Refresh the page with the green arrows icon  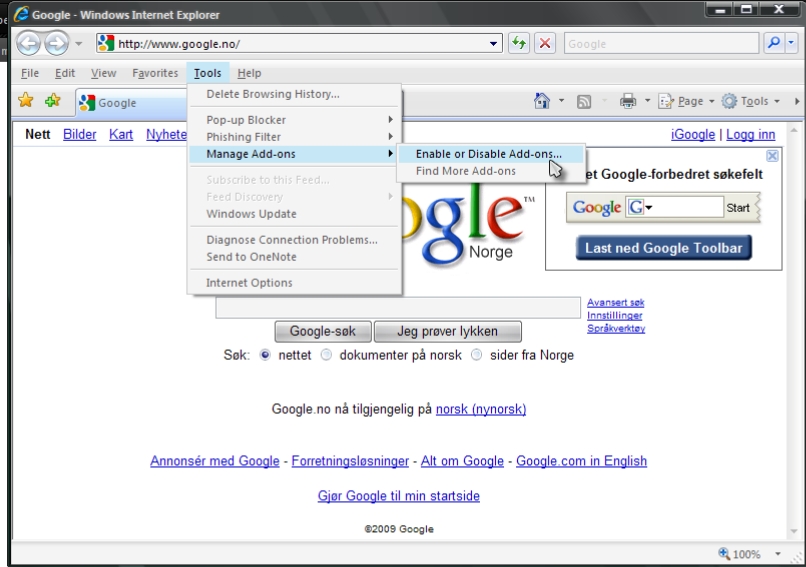519,44
